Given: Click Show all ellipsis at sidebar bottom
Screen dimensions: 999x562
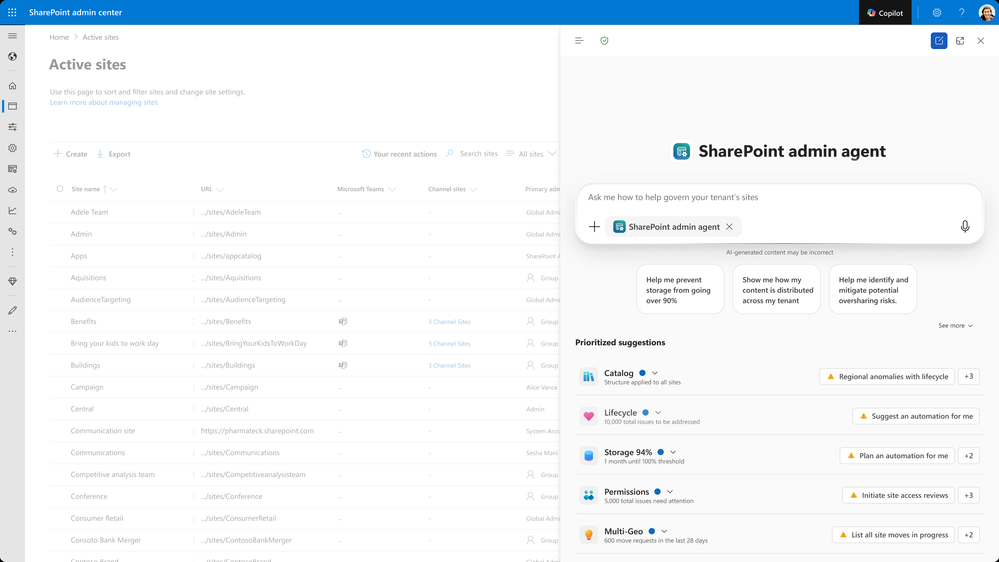Looking at the screenshot, I should [12, 331].
